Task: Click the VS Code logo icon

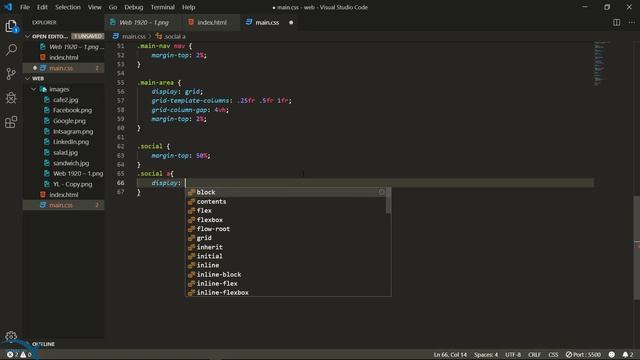Action: (x=8, y=7)
